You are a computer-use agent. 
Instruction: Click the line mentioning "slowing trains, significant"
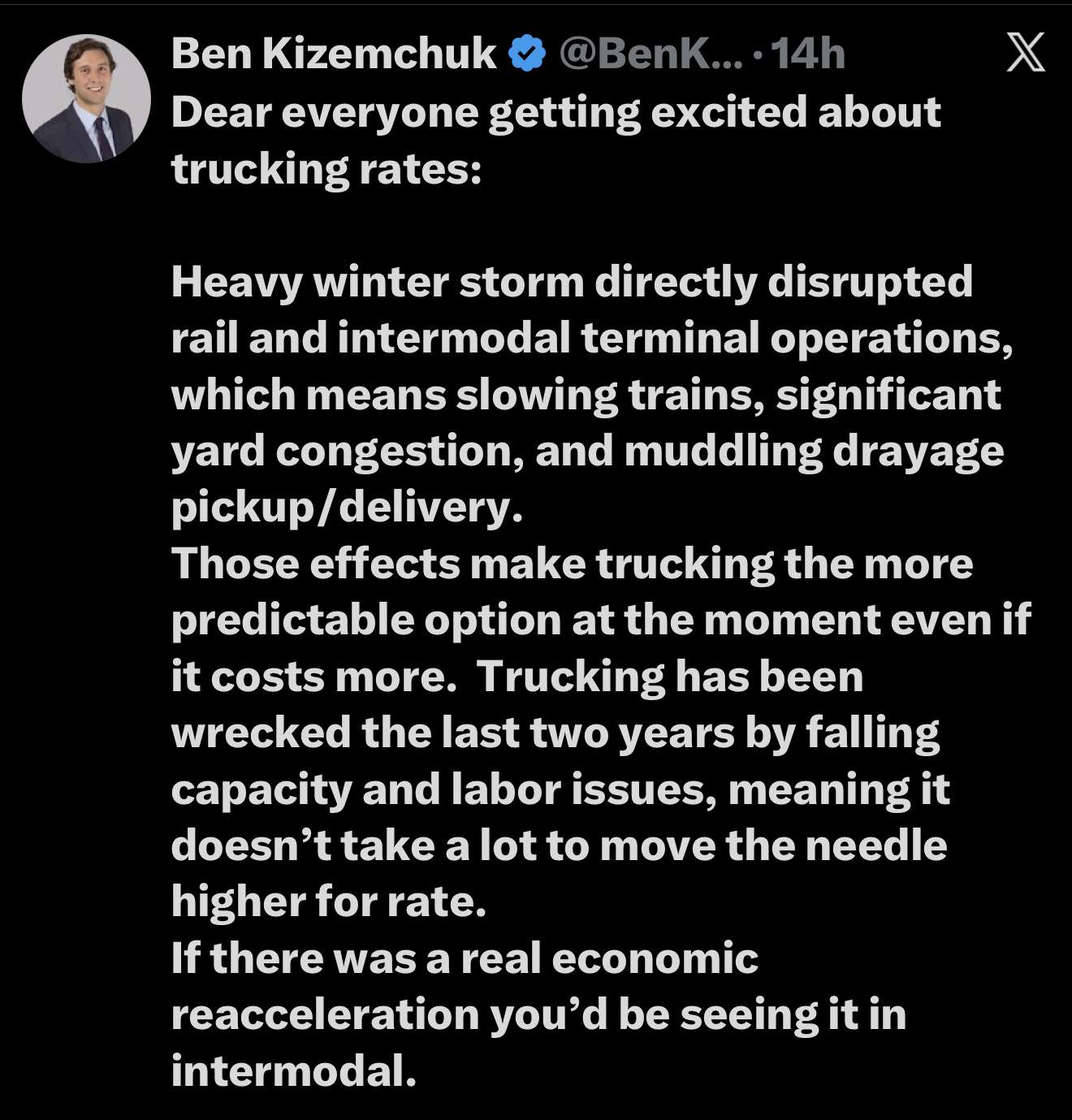586,395
